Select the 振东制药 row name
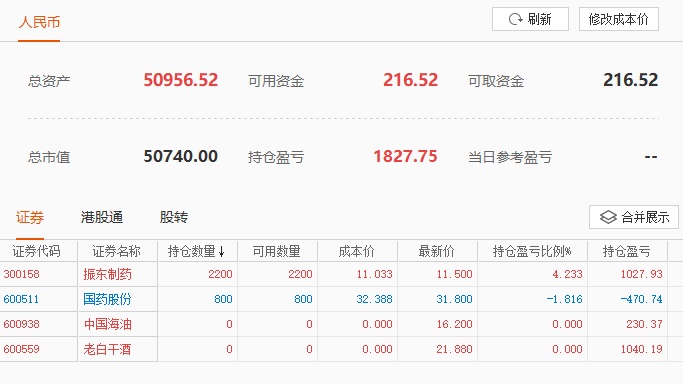The width and height of the screenshot is (683, 384). pos(107,274)
